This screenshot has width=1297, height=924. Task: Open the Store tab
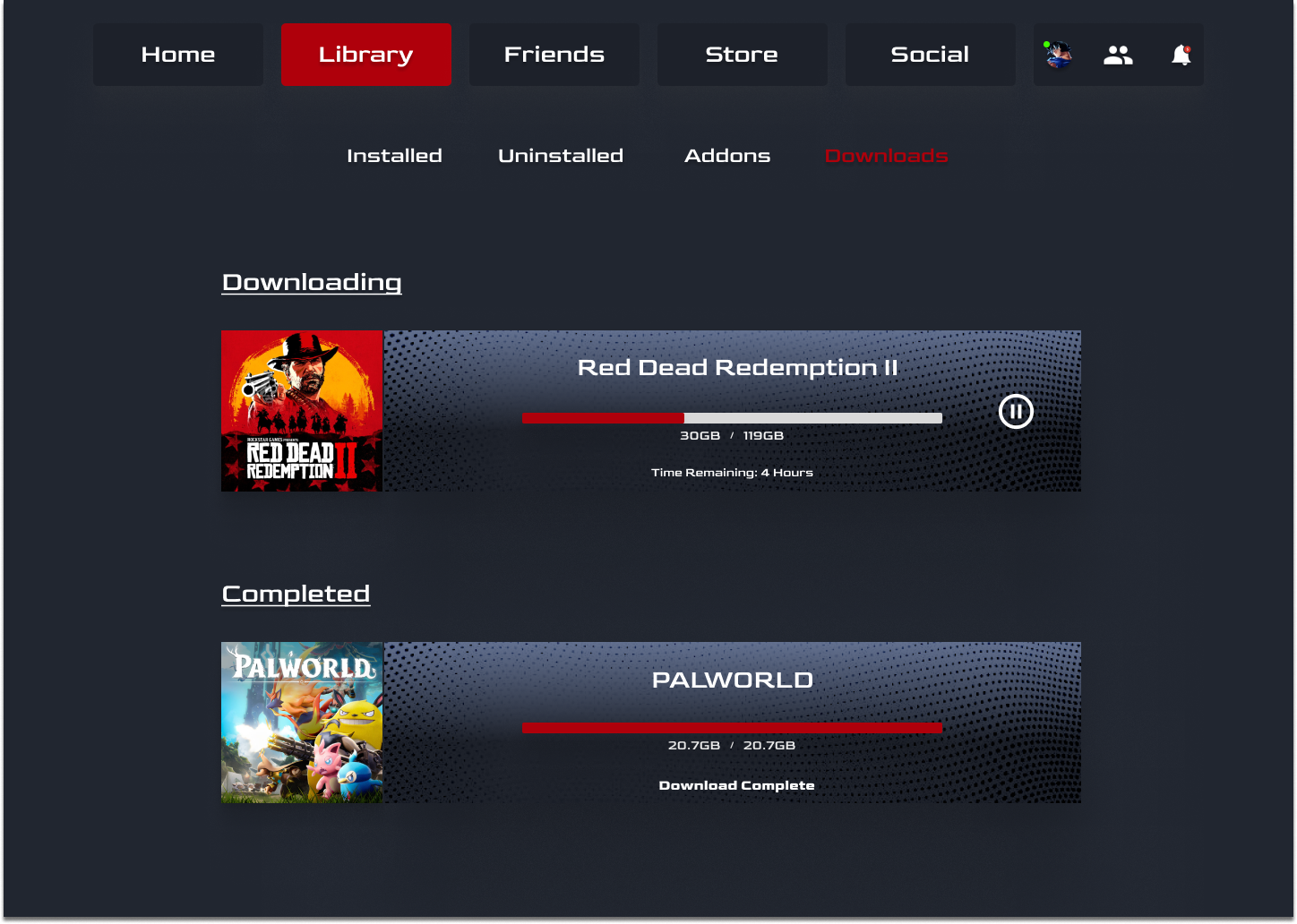(743, 55)
